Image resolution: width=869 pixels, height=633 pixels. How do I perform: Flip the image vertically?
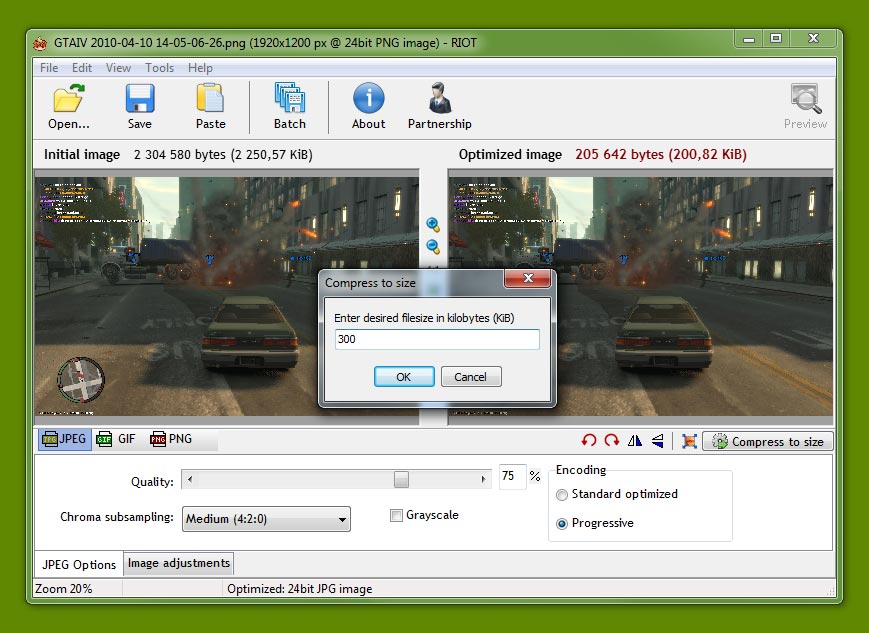coord(658,441)
